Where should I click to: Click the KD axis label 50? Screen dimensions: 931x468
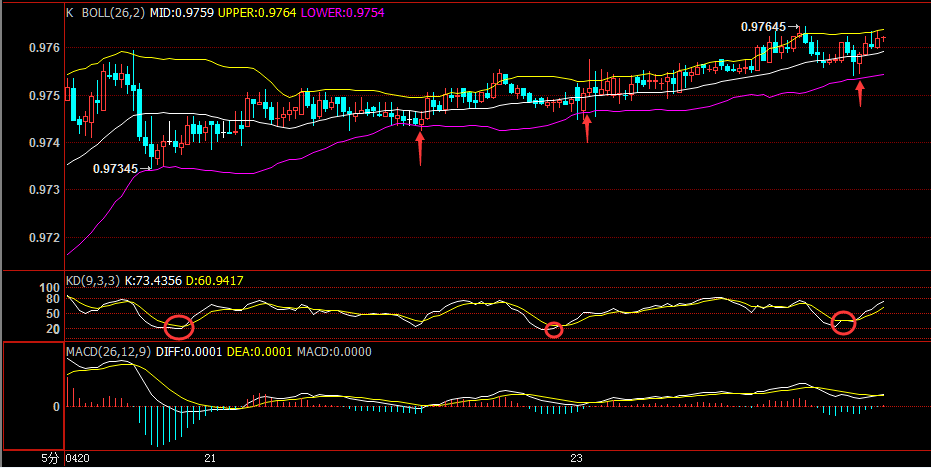click(x=52, y=314)
